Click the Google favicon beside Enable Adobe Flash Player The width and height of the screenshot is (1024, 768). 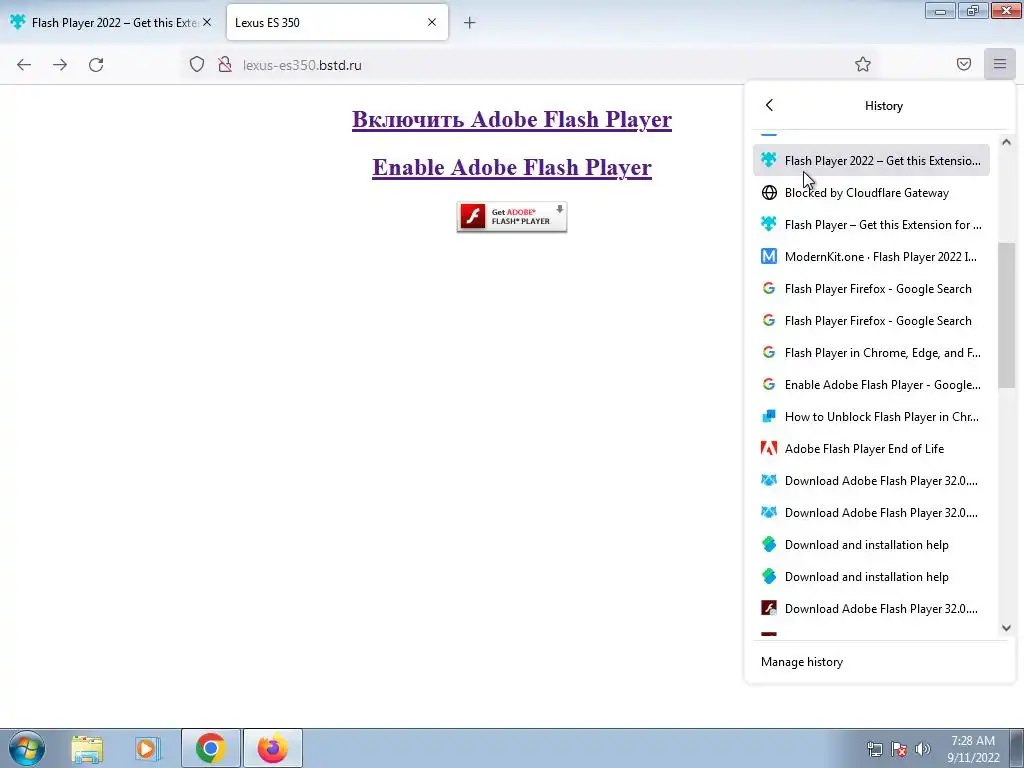click(x=769, y=385)
